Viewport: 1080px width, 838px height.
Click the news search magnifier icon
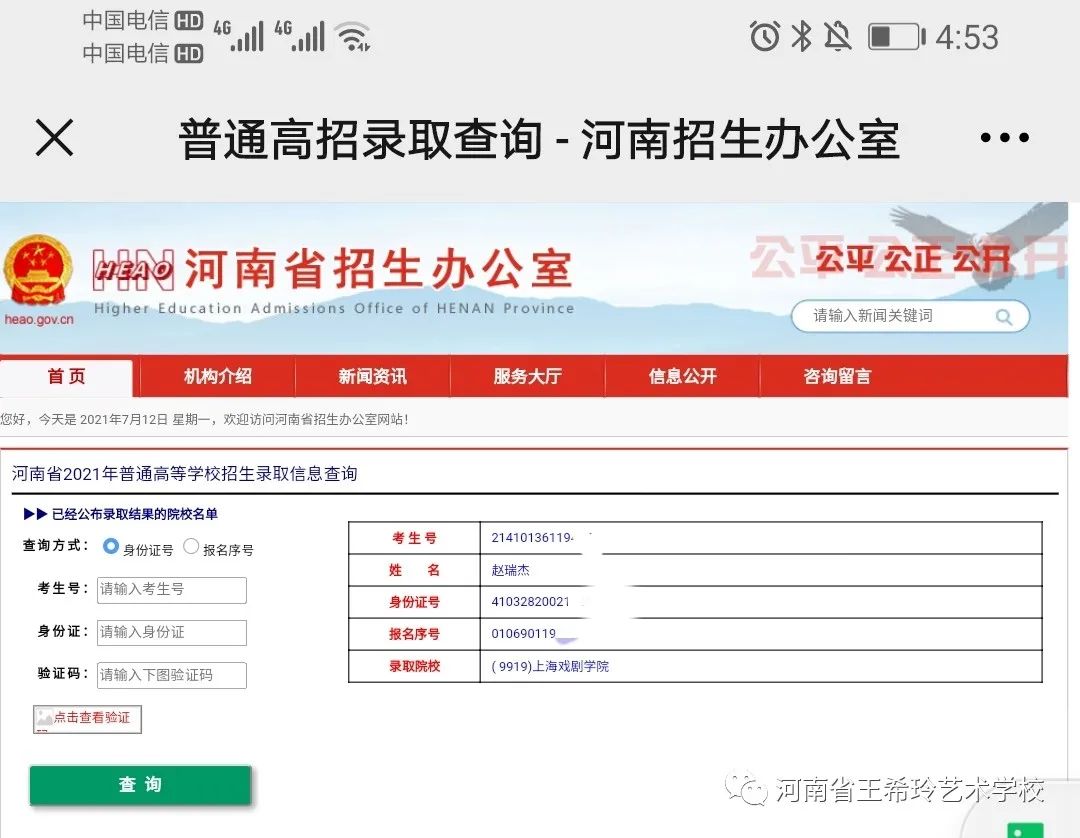pos(1004,317)
